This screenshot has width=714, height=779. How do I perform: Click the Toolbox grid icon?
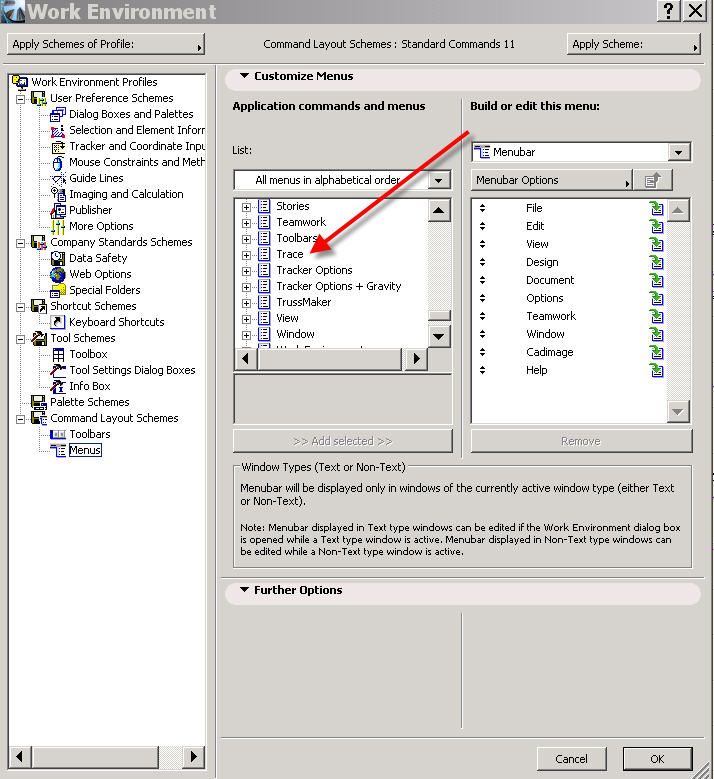[58, 354]
